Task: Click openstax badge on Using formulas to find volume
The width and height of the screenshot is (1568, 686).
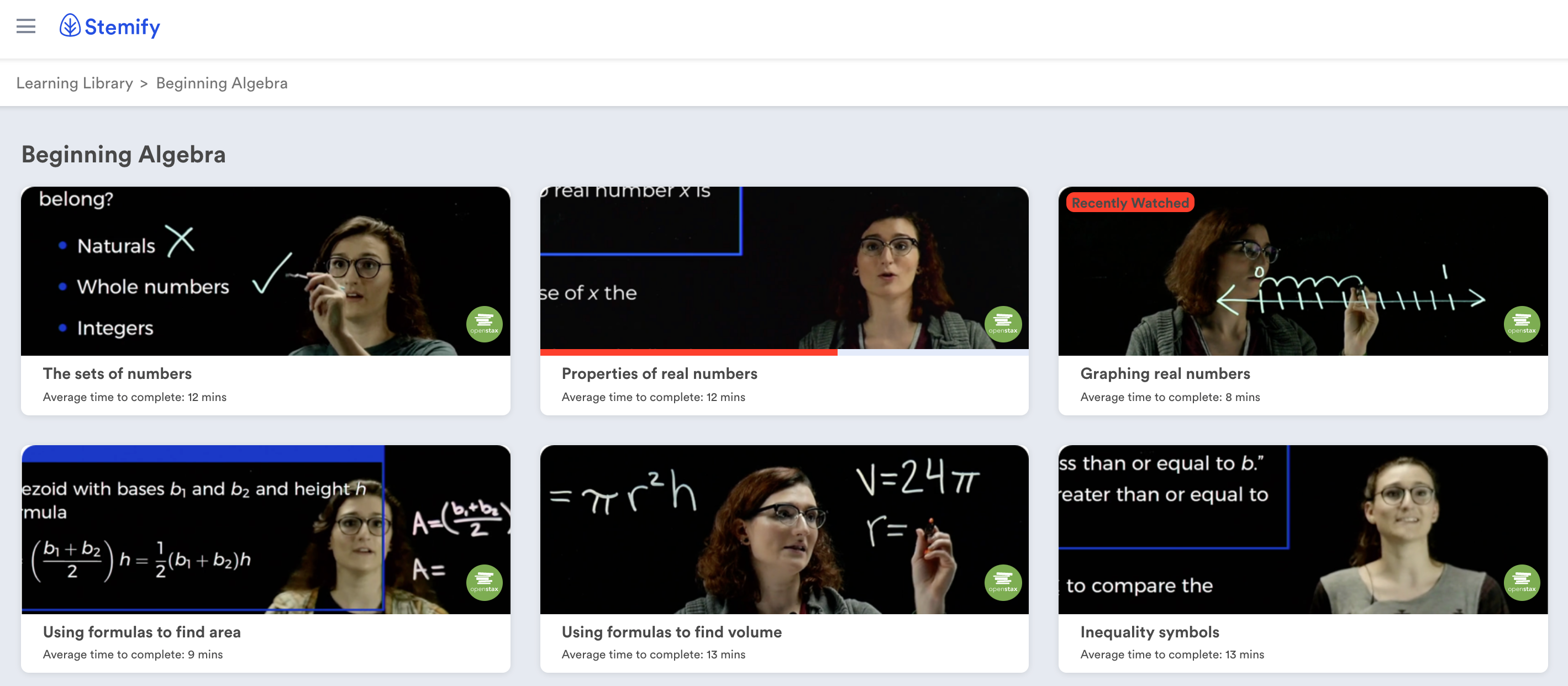Action: click(1003, 583)
